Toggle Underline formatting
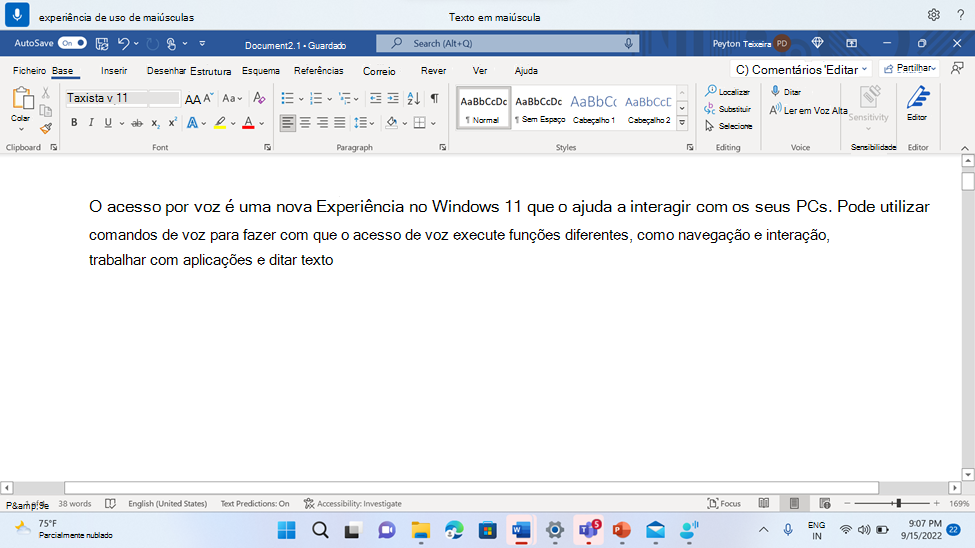Viewport: 975px width, 548px height. 108,123
